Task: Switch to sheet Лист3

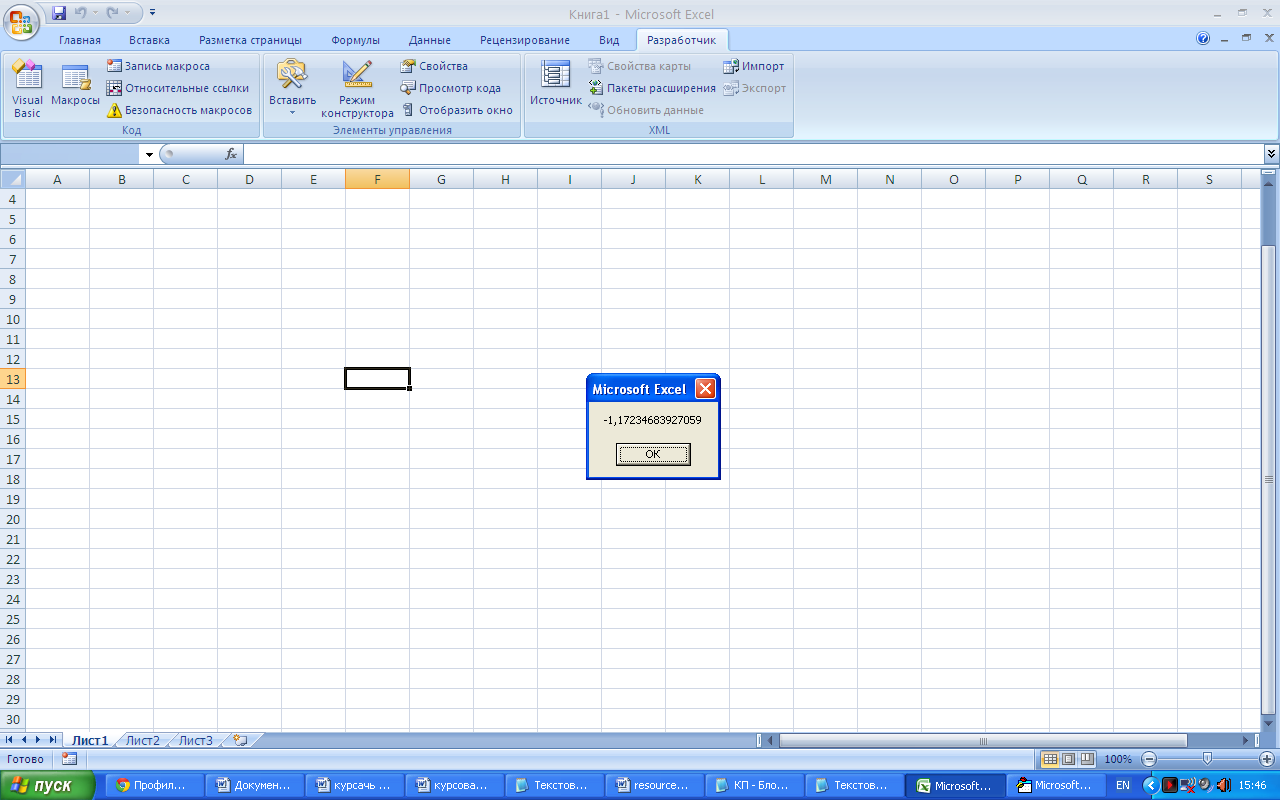Action: pyautogui.click(x=196, y=741)
